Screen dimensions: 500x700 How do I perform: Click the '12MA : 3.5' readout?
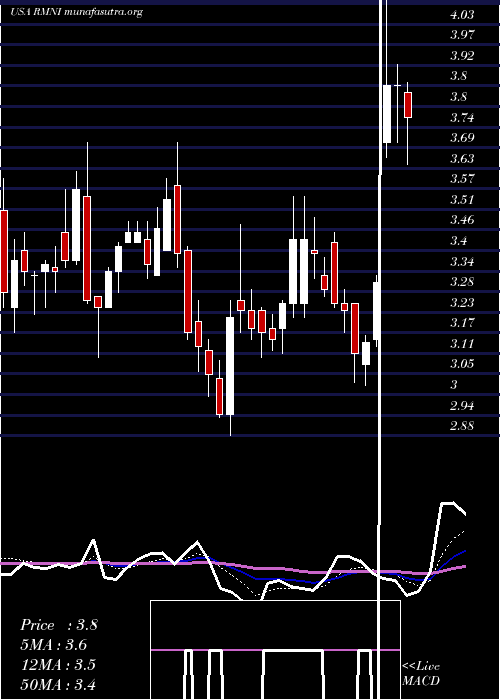[x=58, y=664]
